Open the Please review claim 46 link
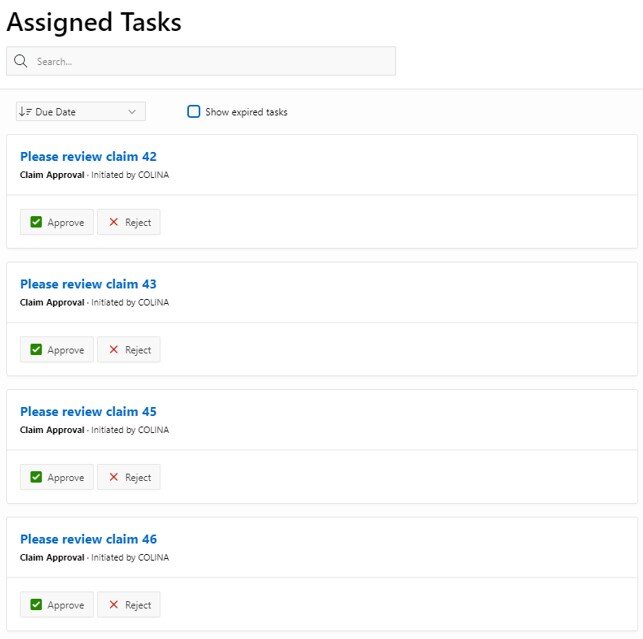The height and width of the screenshot is (639, 643). pyautogui.click(x=88, y=539)
